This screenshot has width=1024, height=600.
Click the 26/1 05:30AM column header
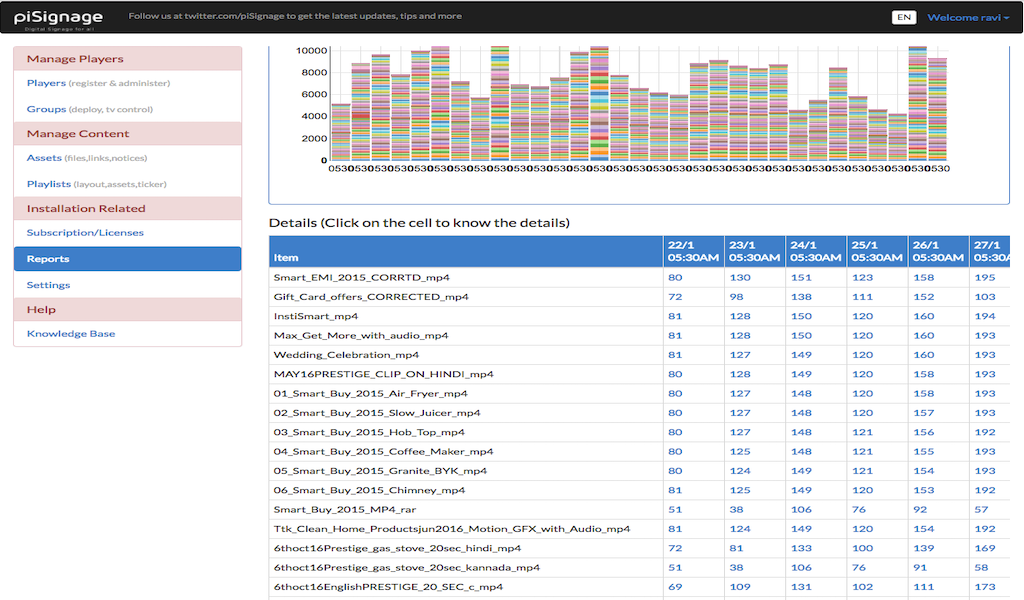click(x=938, y=251)
